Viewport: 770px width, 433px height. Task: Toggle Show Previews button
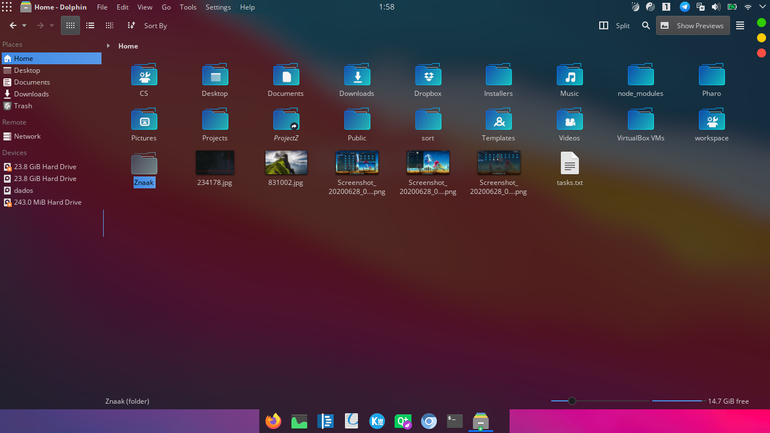pyautogui.click(x=692, y=26)
